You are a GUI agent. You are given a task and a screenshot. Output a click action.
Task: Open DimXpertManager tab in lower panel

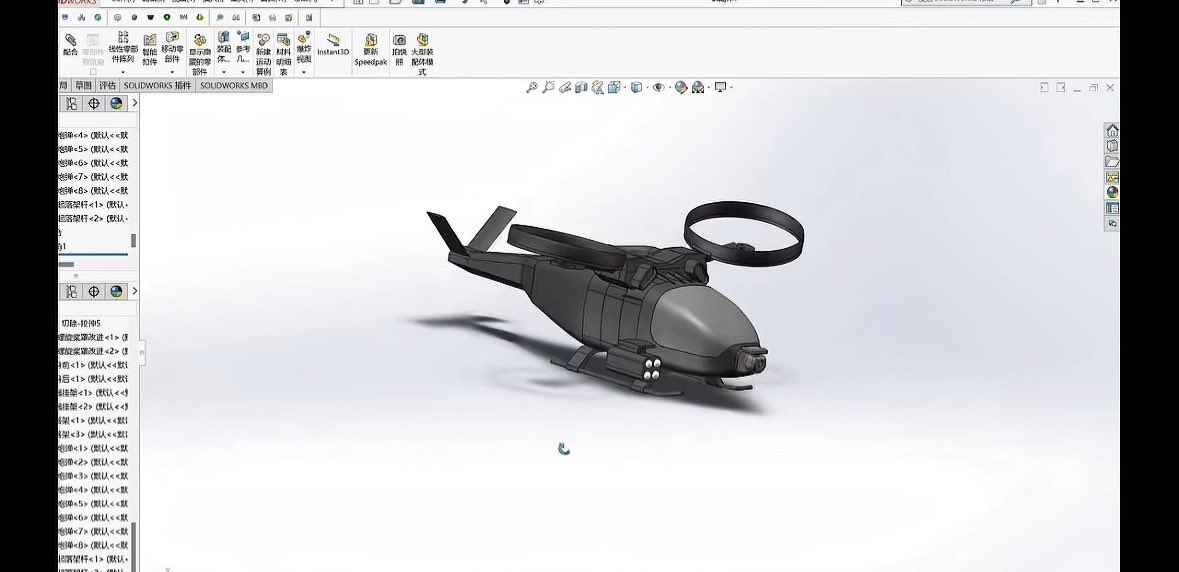[x=94, y=292]
